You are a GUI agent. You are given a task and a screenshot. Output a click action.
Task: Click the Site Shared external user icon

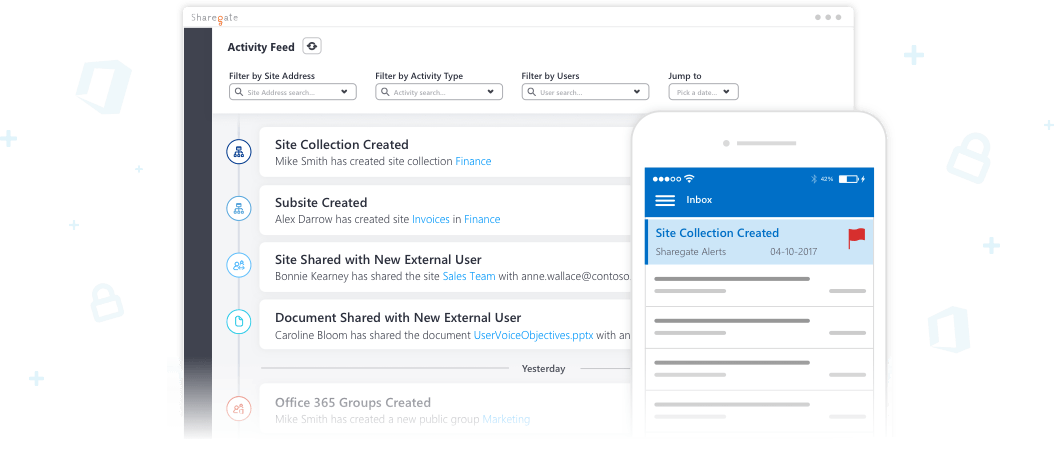click(x=239, y=265)
